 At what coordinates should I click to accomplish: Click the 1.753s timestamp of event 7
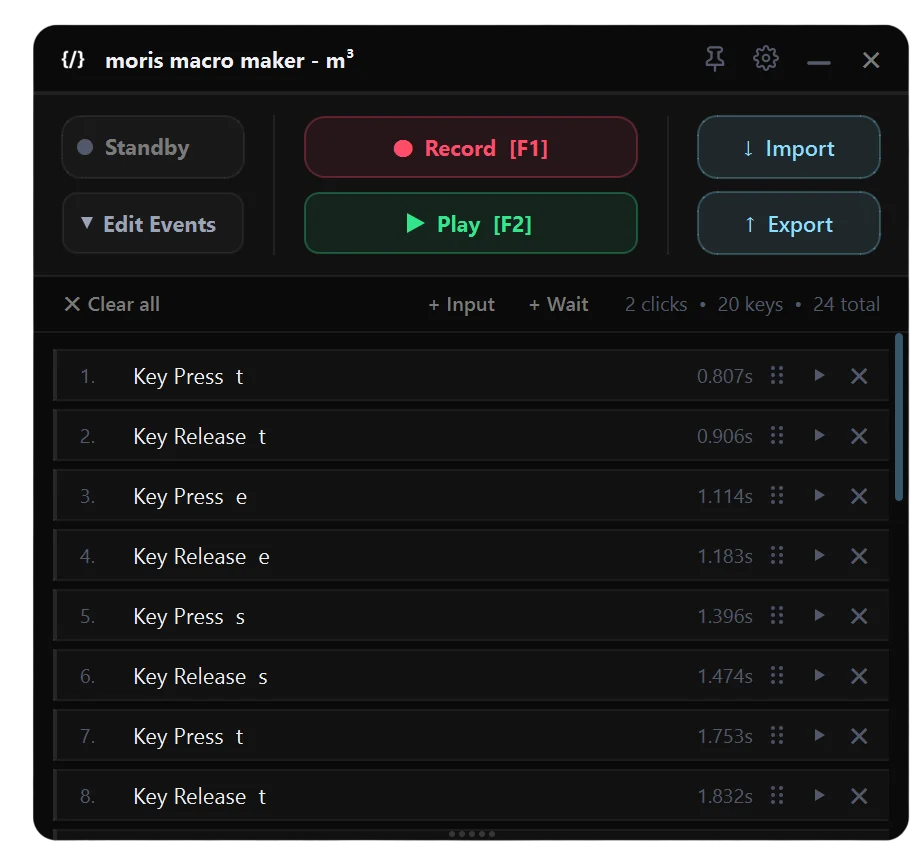click(x=725, y=736)
